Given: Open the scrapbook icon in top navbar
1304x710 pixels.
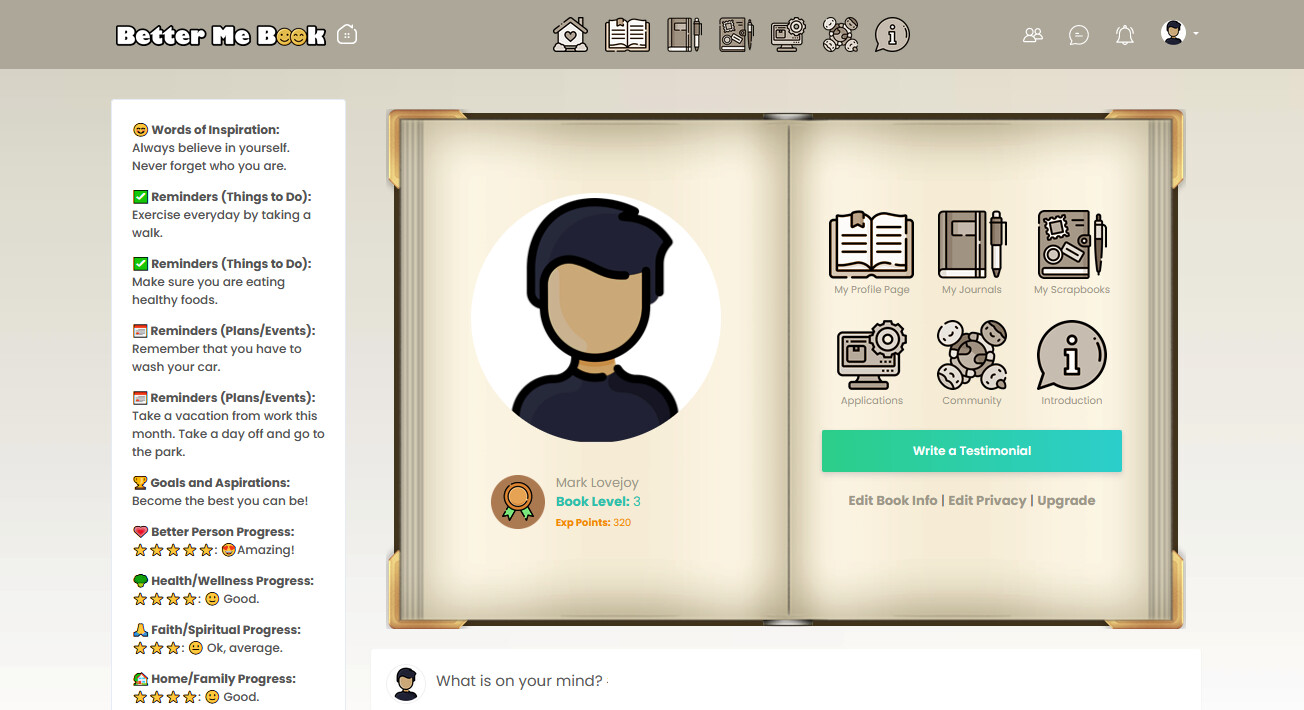Looking at the screenshot, I should 736,34.
